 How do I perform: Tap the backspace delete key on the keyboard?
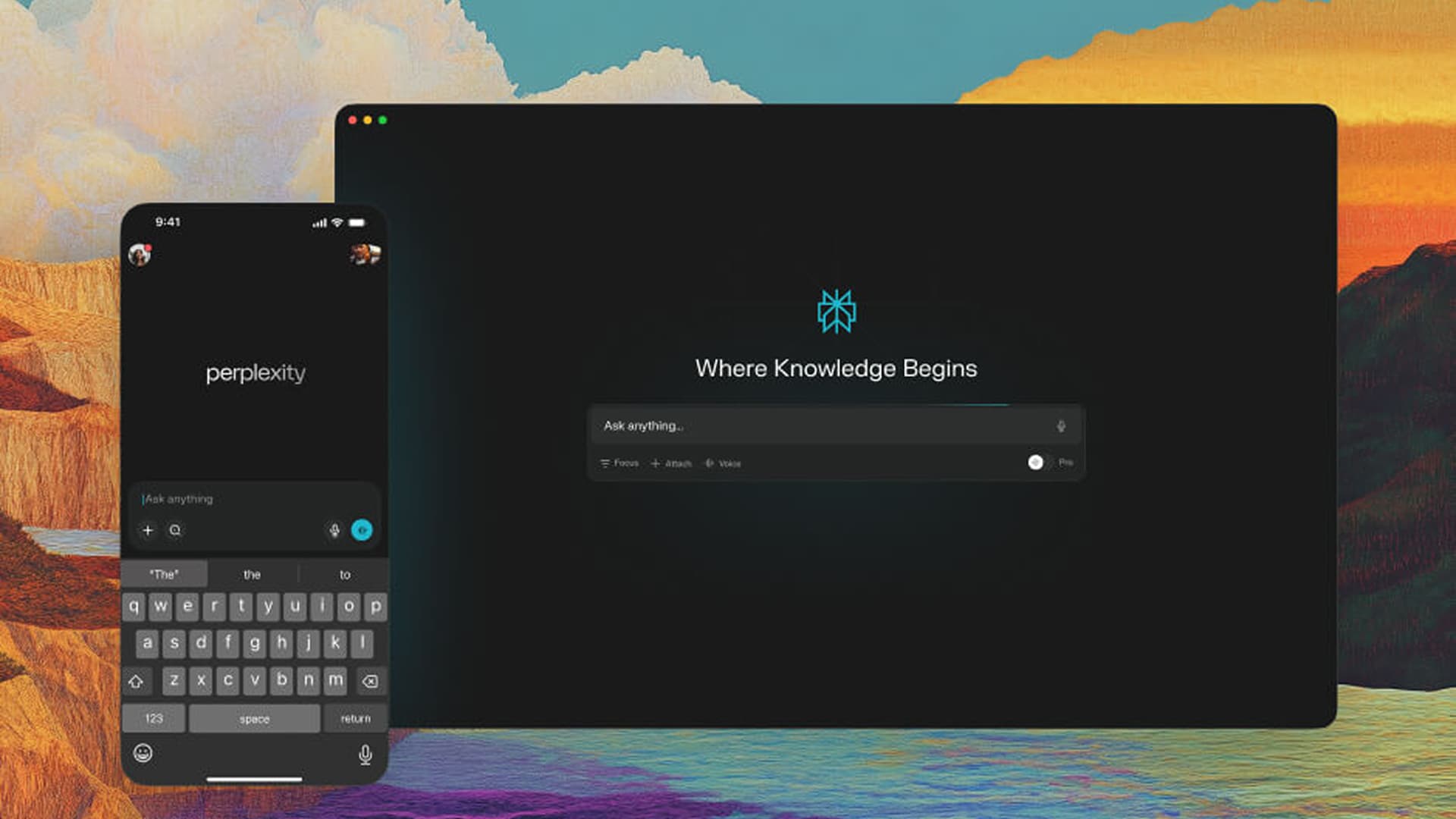point(370,681)
